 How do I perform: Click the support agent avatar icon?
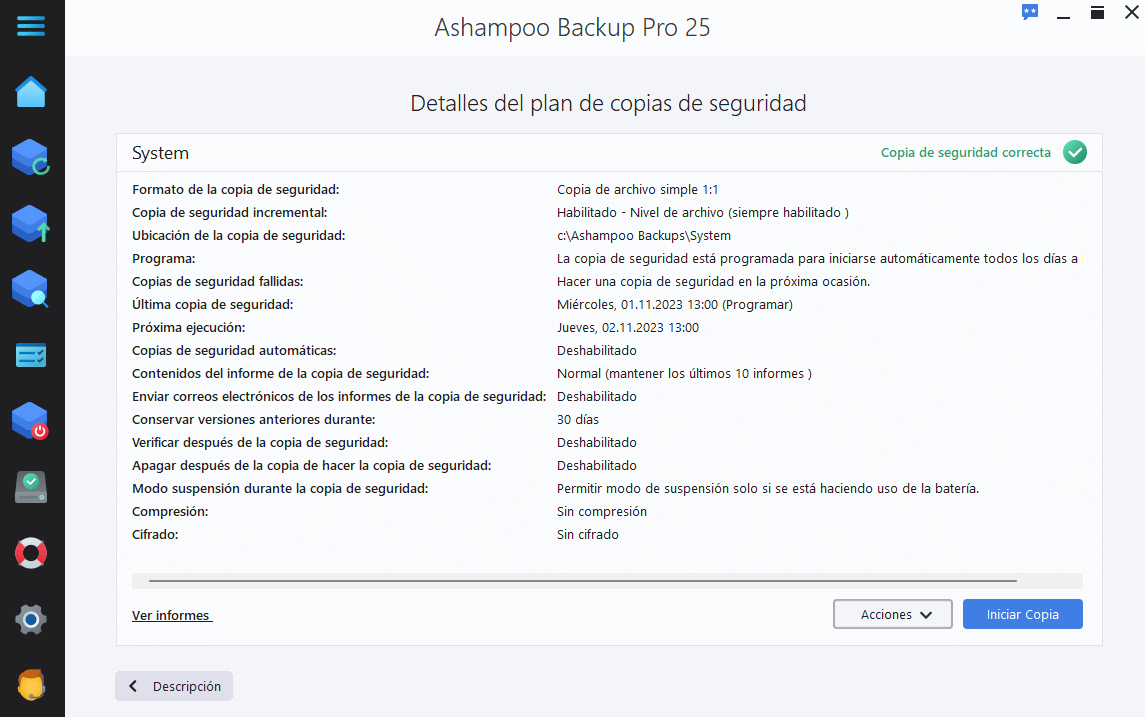pos(31,685)
